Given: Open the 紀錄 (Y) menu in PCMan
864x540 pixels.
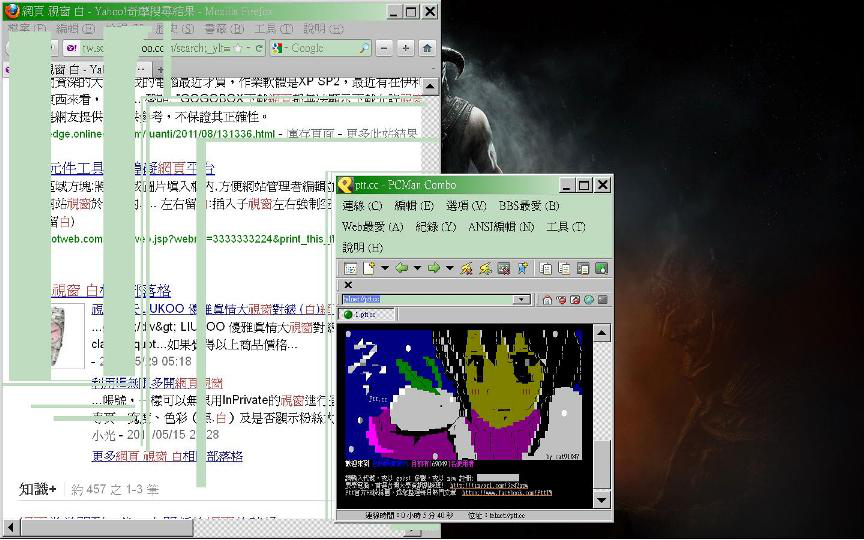Looking at the screenshot, I should tap(436, 227).
